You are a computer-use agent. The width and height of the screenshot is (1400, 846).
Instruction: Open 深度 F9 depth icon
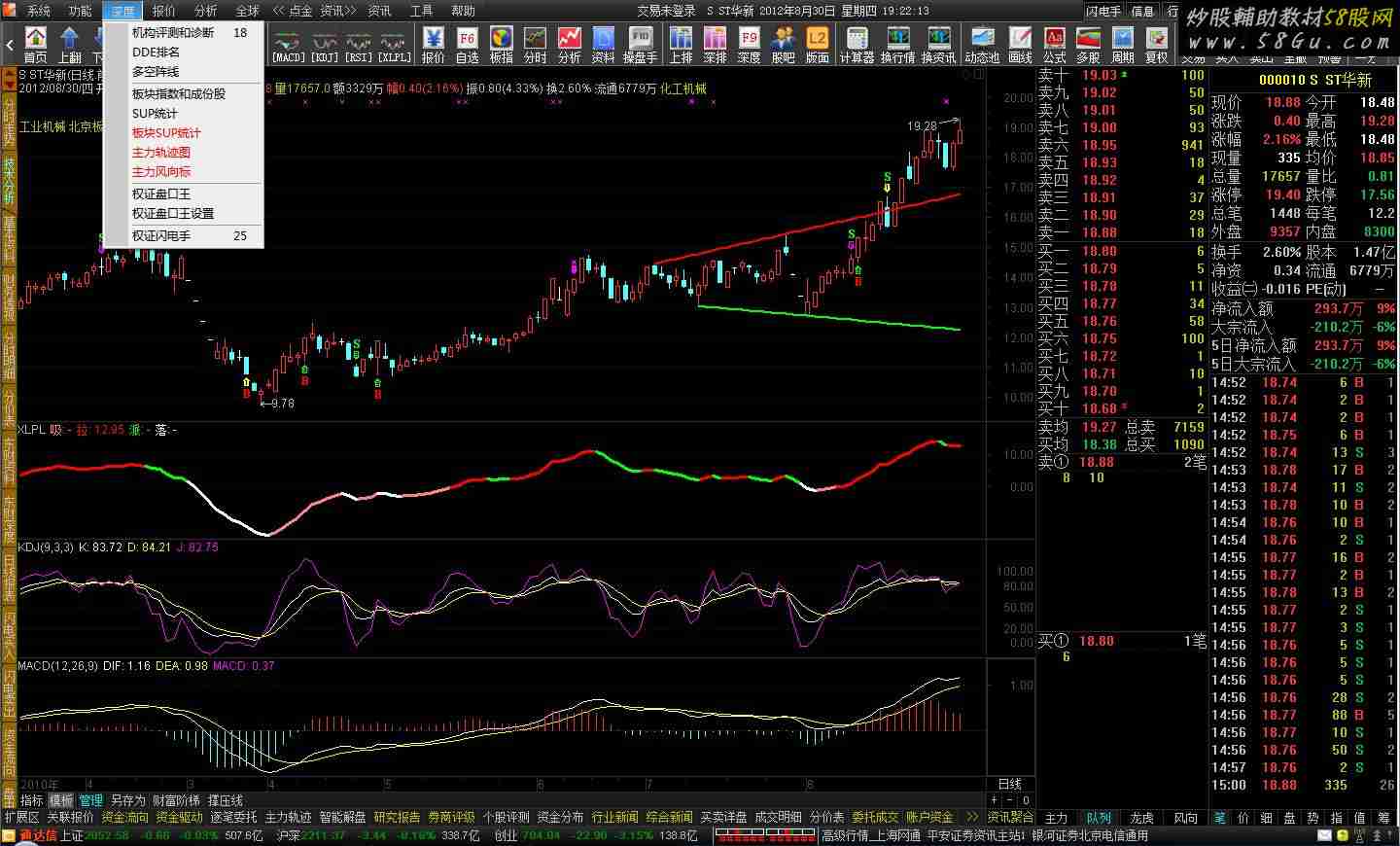click(x=750, y=45)
